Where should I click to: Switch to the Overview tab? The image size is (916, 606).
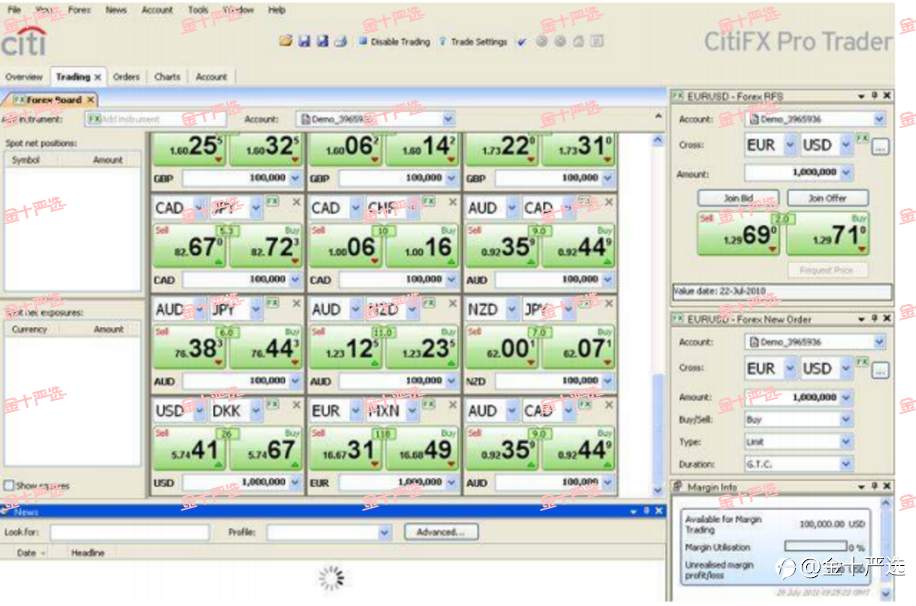click(24, 77)
